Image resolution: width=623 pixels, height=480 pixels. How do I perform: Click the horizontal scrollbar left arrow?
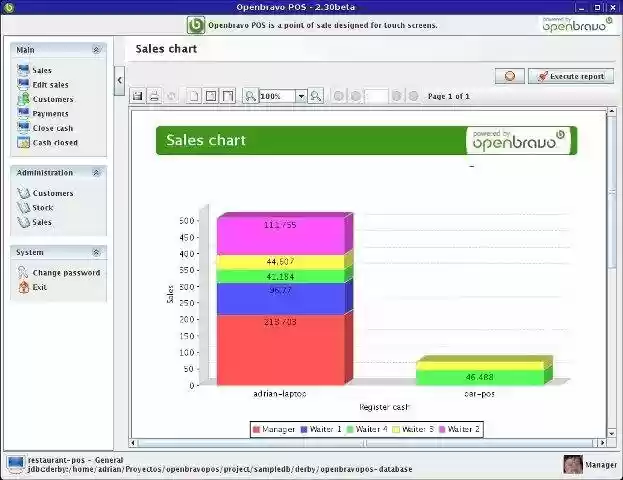coord(133,443)
